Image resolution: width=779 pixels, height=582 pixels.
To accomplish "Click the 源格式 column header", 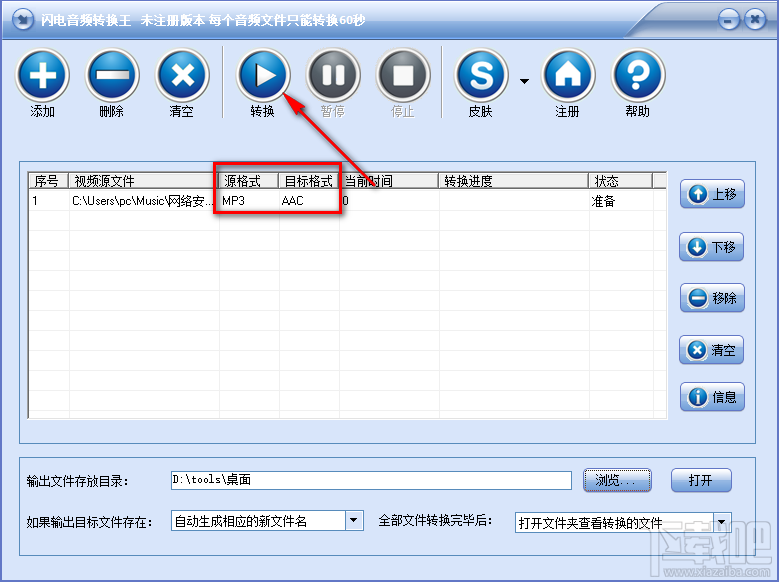I will click(x=248, y=181).
